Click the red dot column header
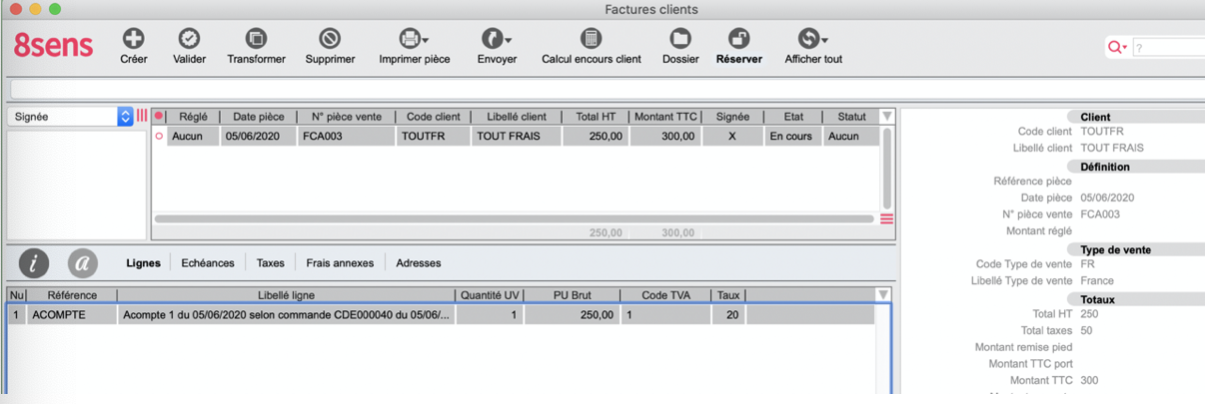 pos(158,116)
